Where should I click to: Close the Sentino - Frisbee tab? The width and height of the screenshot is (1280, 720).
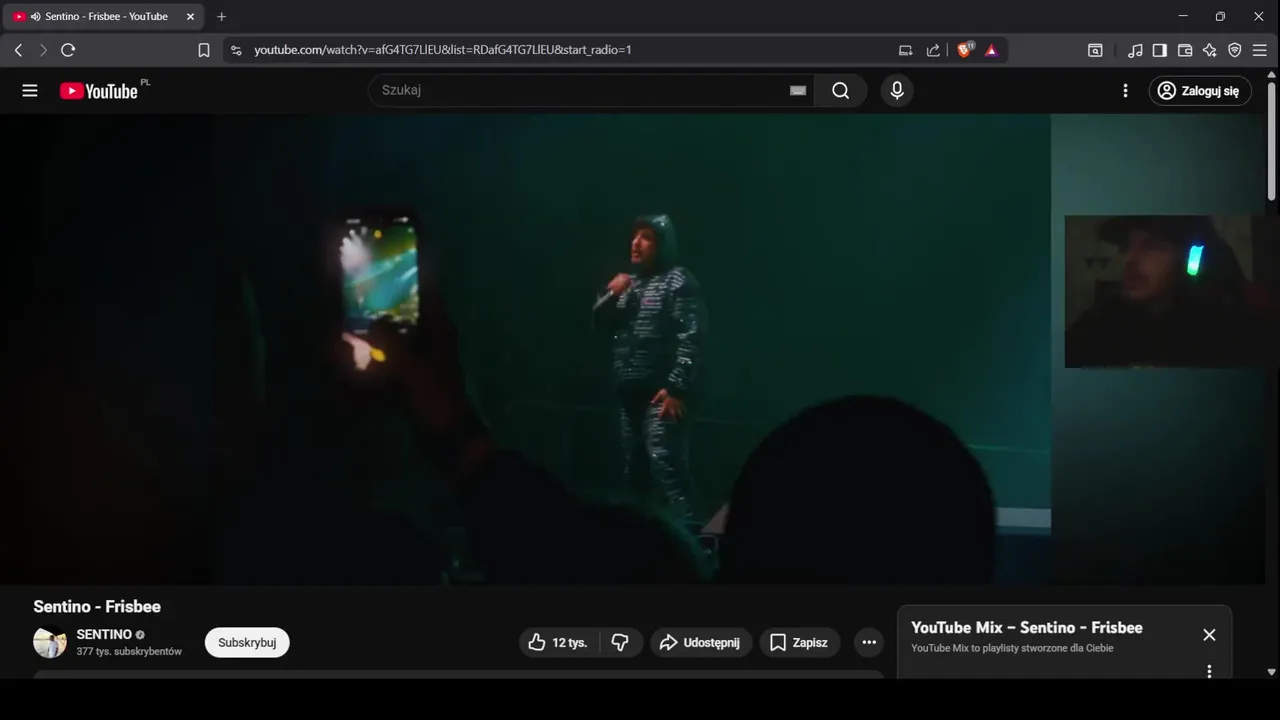[x=190, y=17]
